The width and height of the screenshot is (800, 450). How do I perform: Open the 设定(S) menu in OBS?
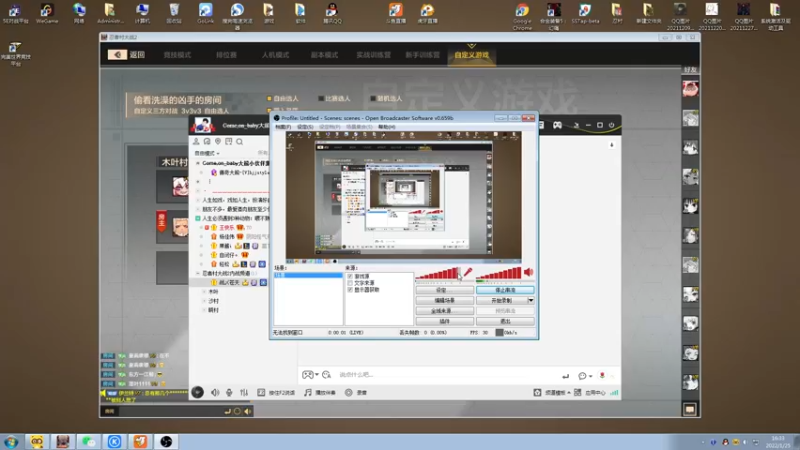(x=305, y=127)
